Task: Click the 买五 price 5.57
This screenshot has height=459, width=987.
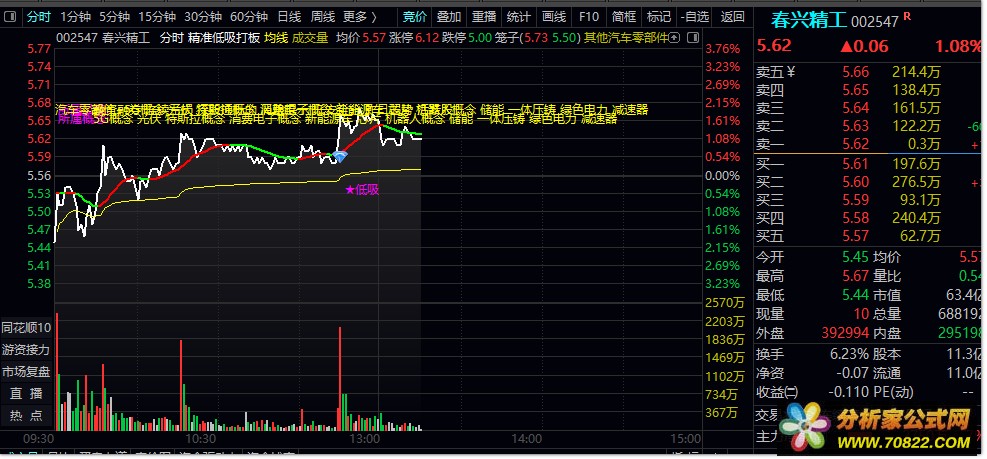Action: pos(856,237)
